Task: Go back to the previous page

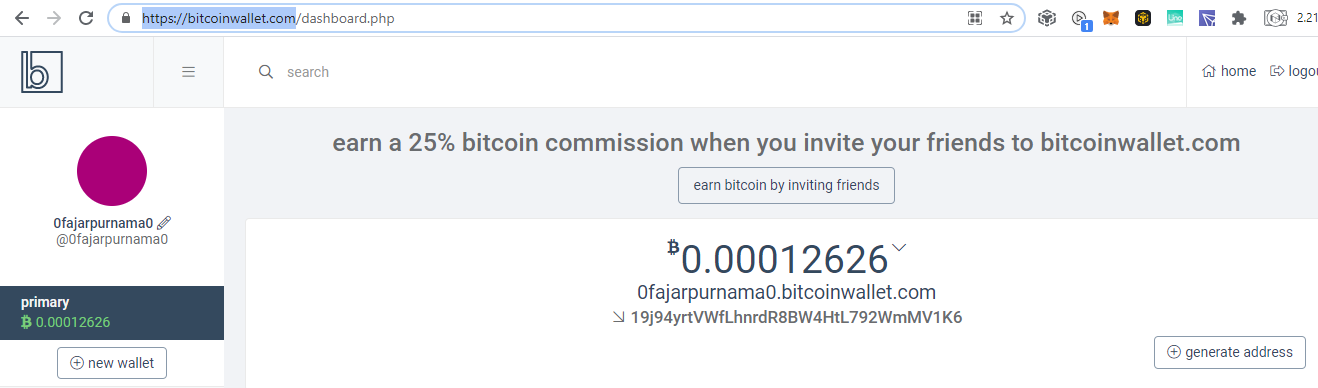Action: point(22,18)
